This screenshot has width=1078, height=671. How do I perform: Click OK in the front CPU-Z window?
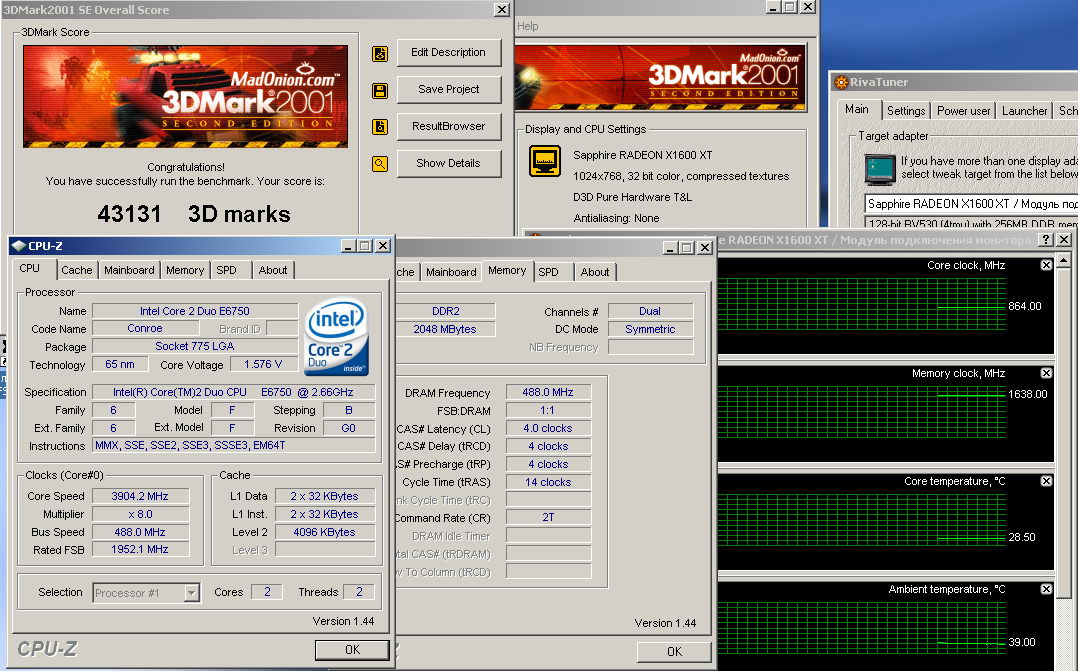(x=352, y=650)
